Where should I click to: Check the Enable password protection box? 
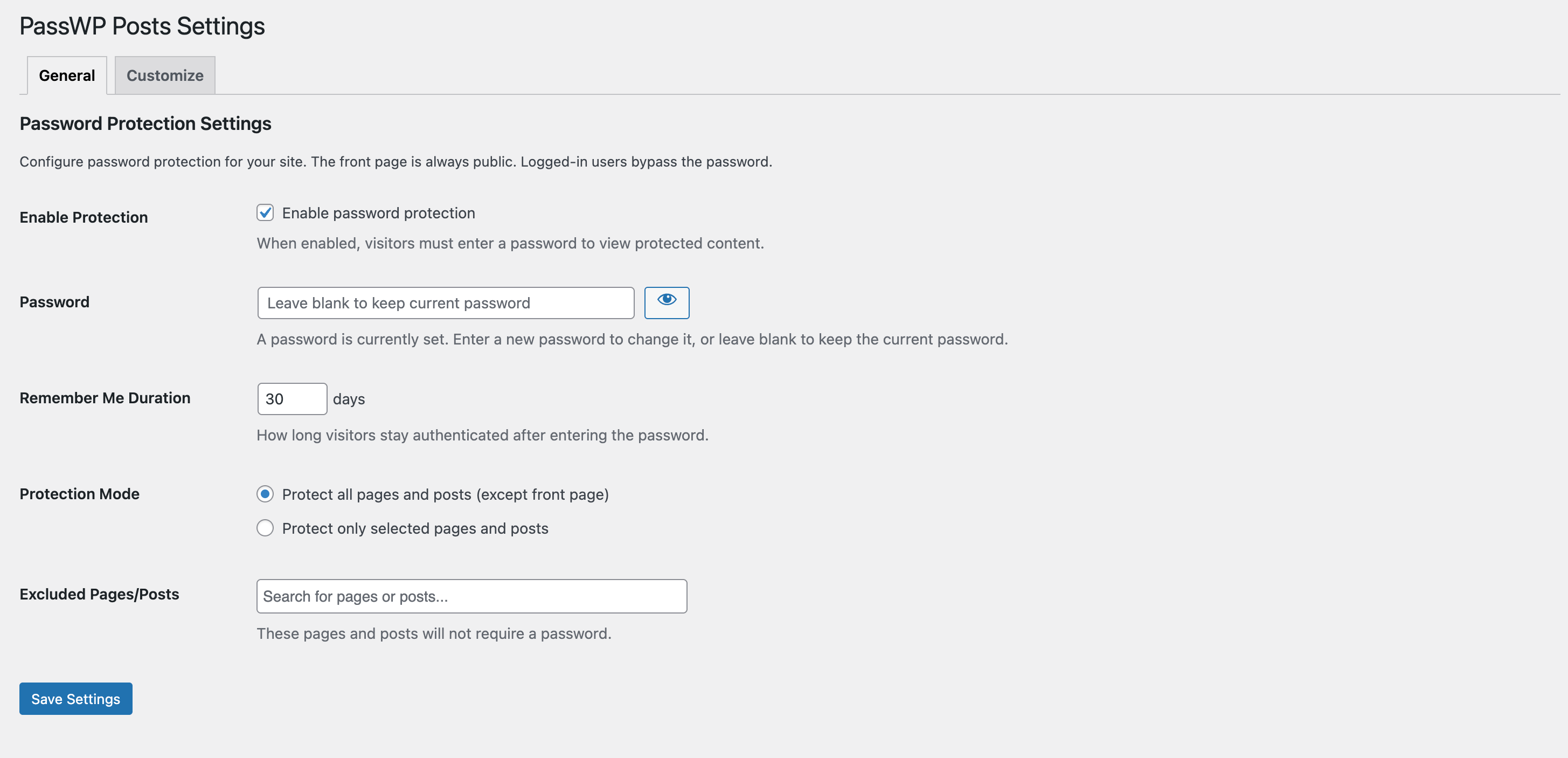click(x=264, y=213)
